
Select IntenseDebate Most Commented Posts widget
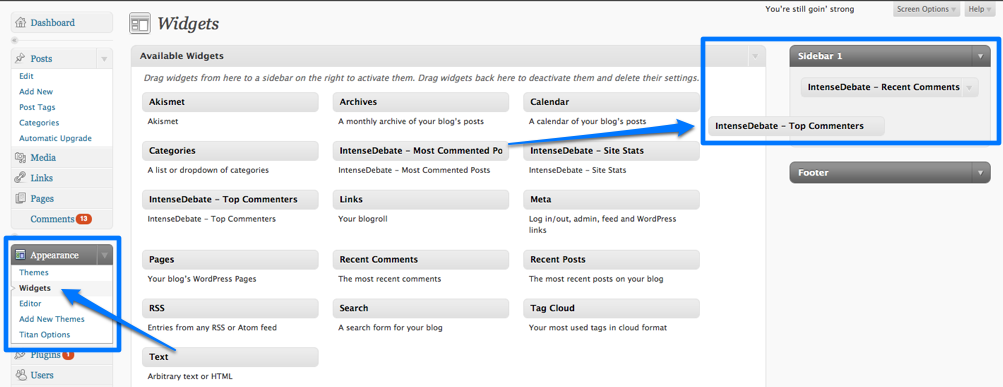point(421,151)
